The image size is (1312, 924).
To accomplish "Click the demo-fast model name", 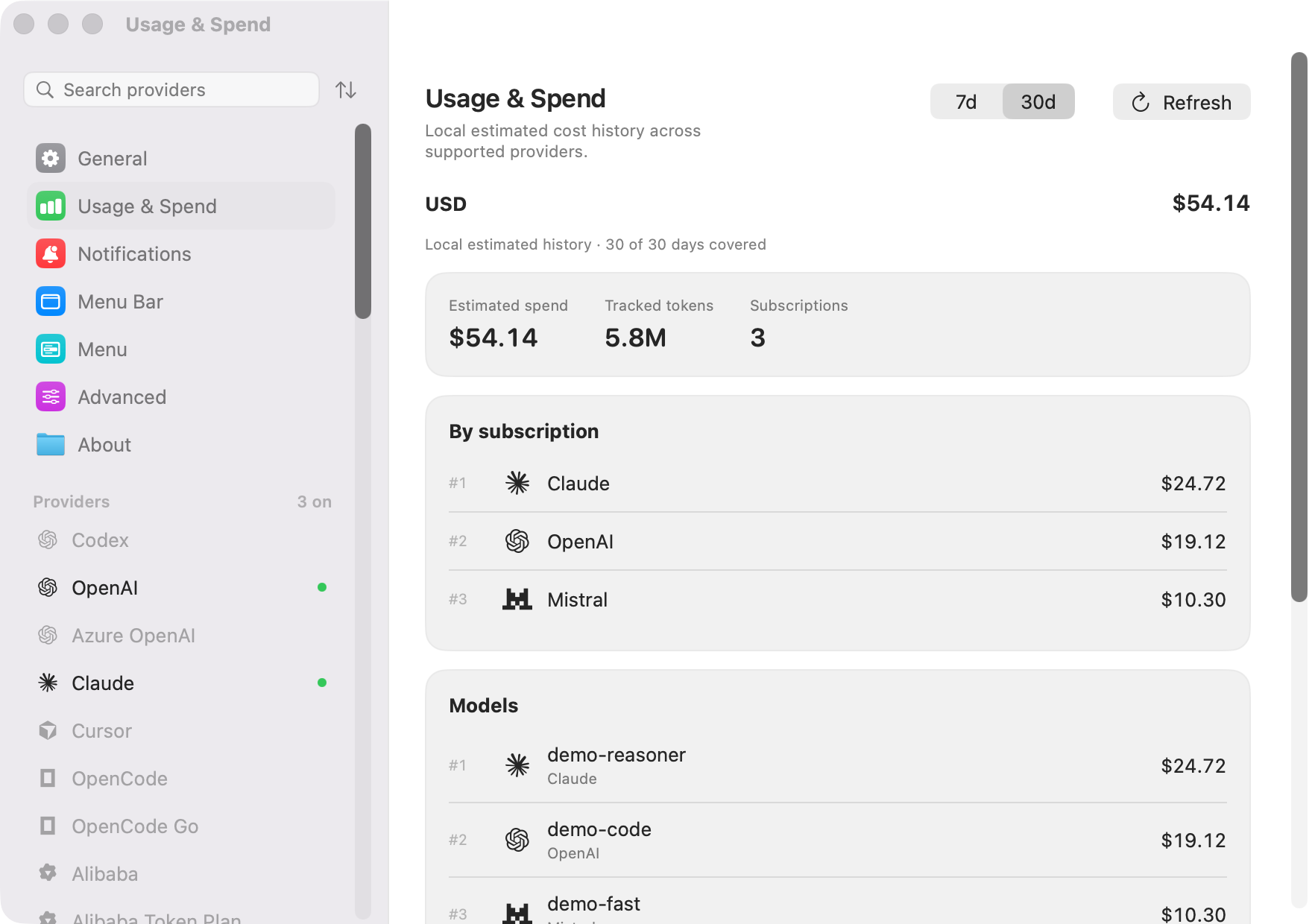I will pos(593,904).
